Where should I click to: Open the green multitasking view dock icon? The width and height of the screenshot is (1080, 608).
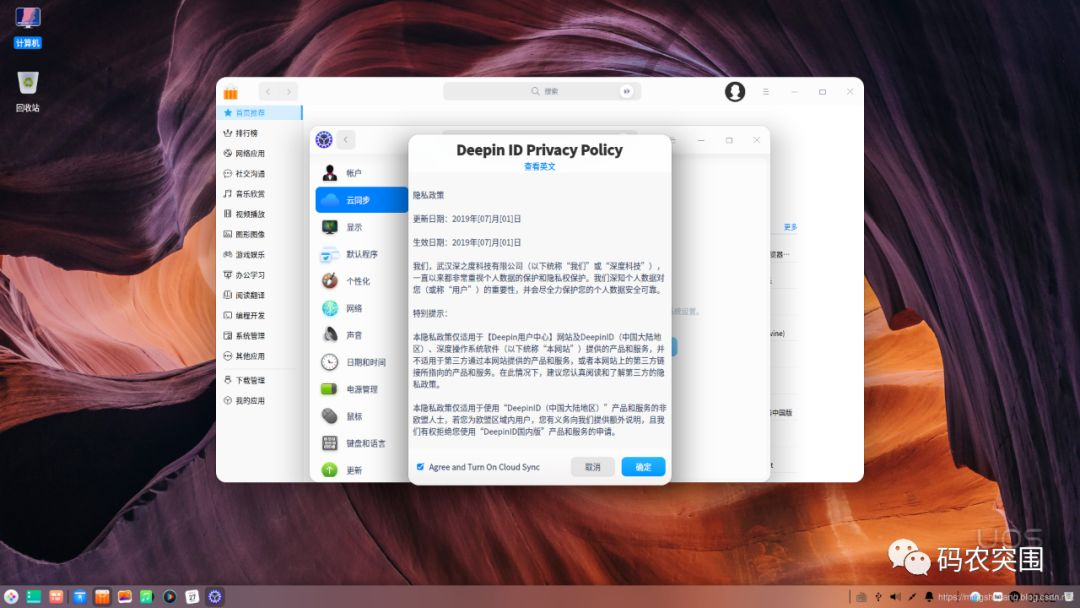click(x=34, y=596)
